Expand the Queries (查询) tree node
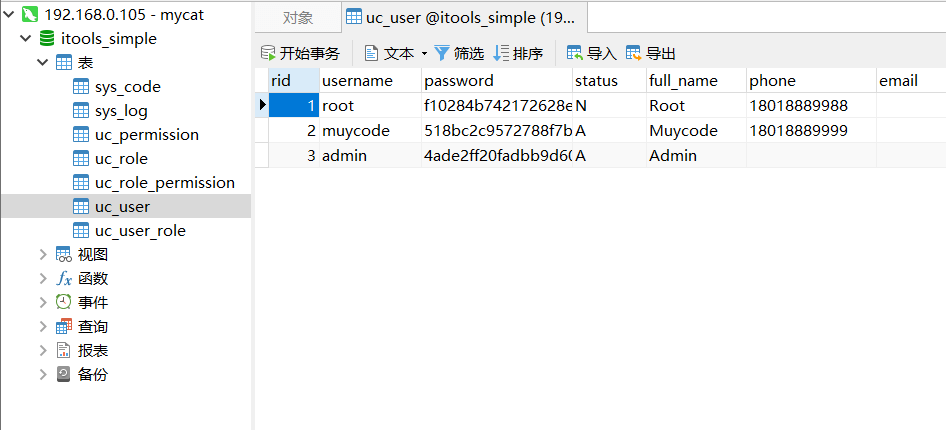Screen dimensions: 946x430 click(x=43, y=327)
